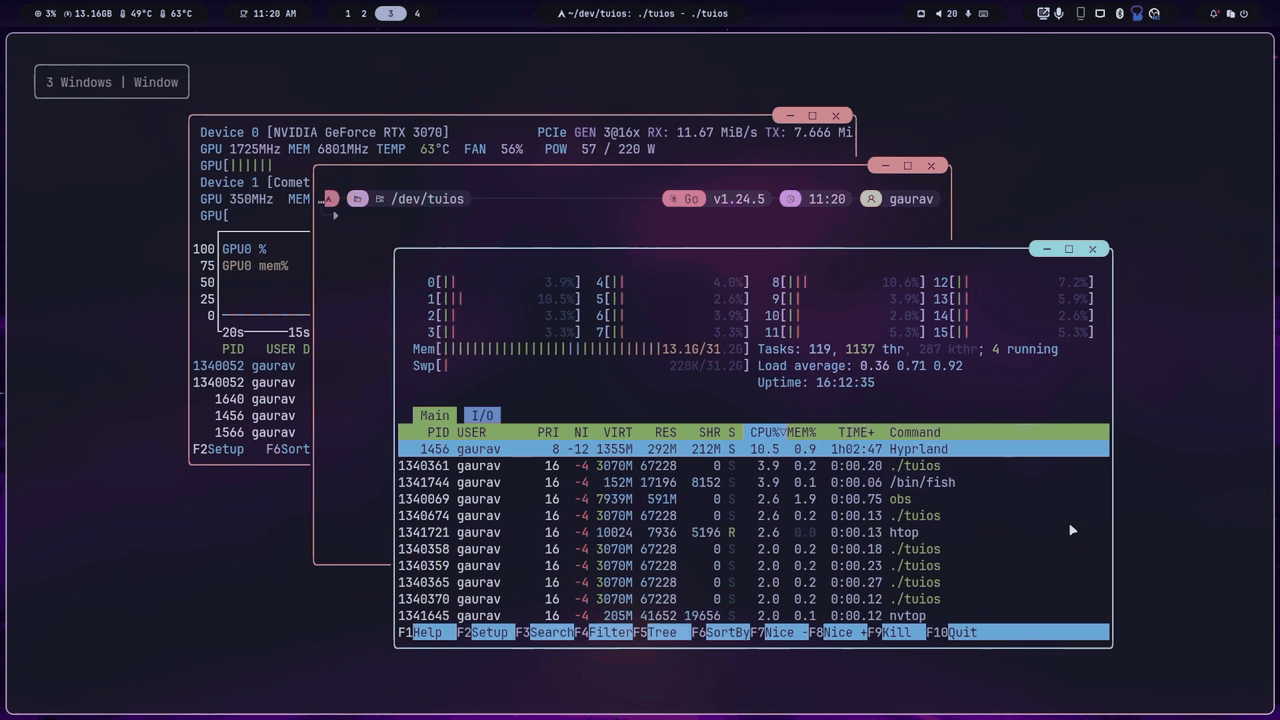Screen dimensions: 1280x720
Task: Toggle the phone connectivity icon in status bar
Action: pyautogui.click(x=1080, y=14)
